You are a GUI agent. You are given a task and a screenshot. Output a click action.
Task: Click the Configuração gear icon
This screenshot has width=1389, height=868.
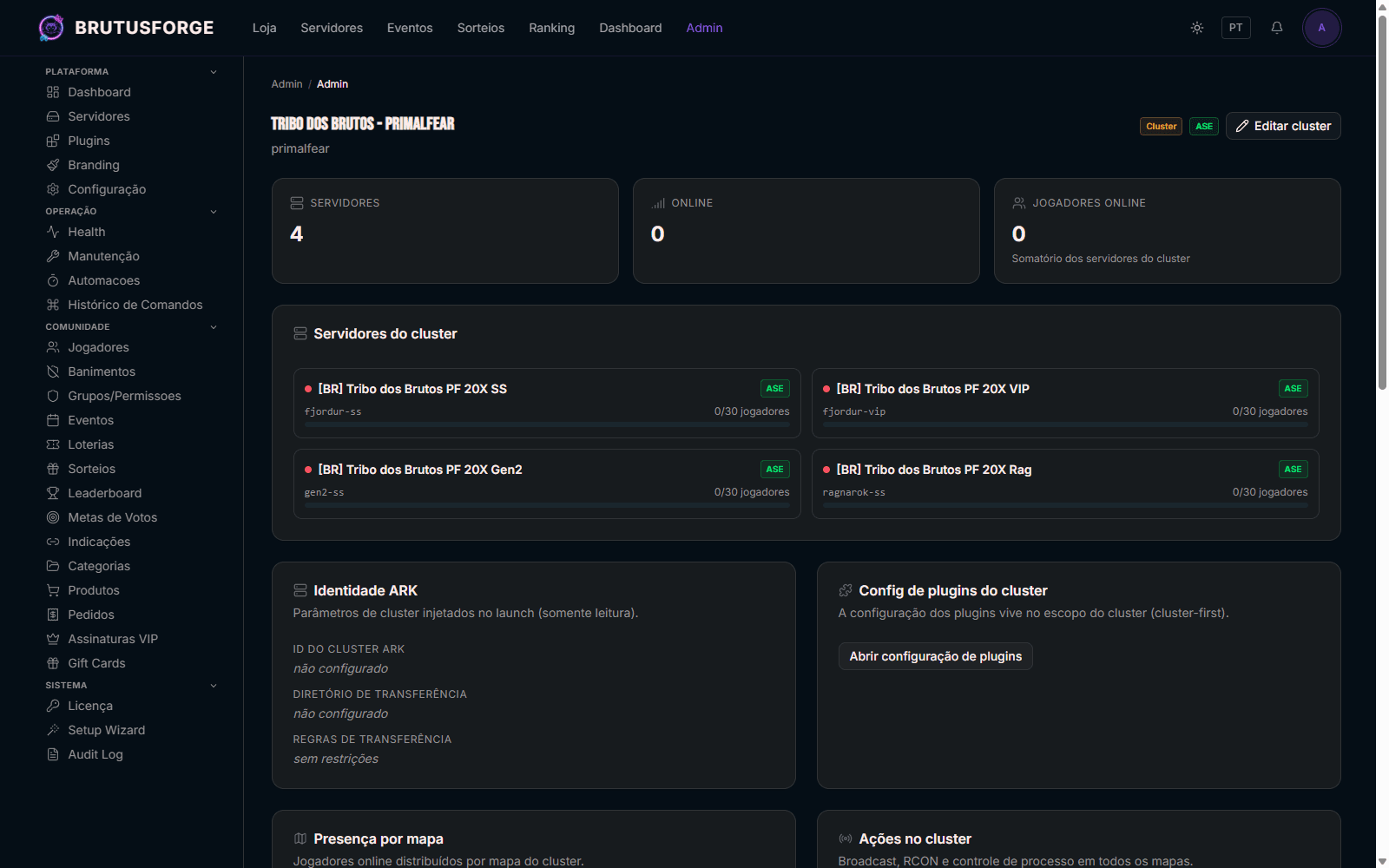(53, 189)
